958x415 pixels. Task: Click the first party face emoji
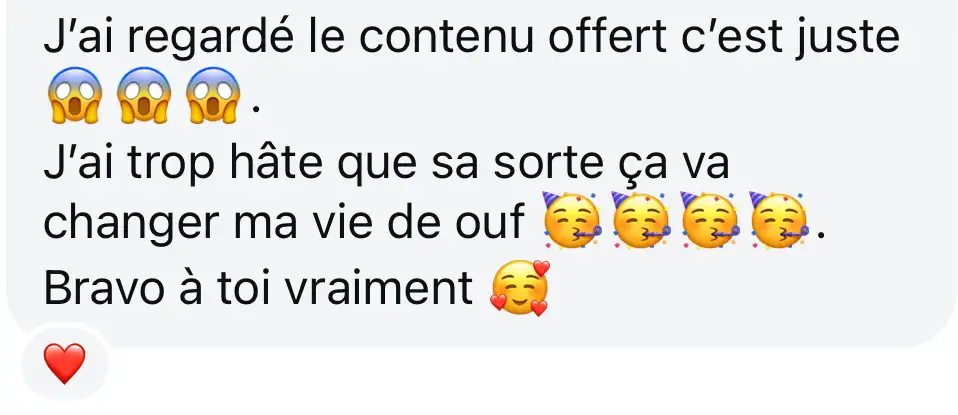point(572,220)
